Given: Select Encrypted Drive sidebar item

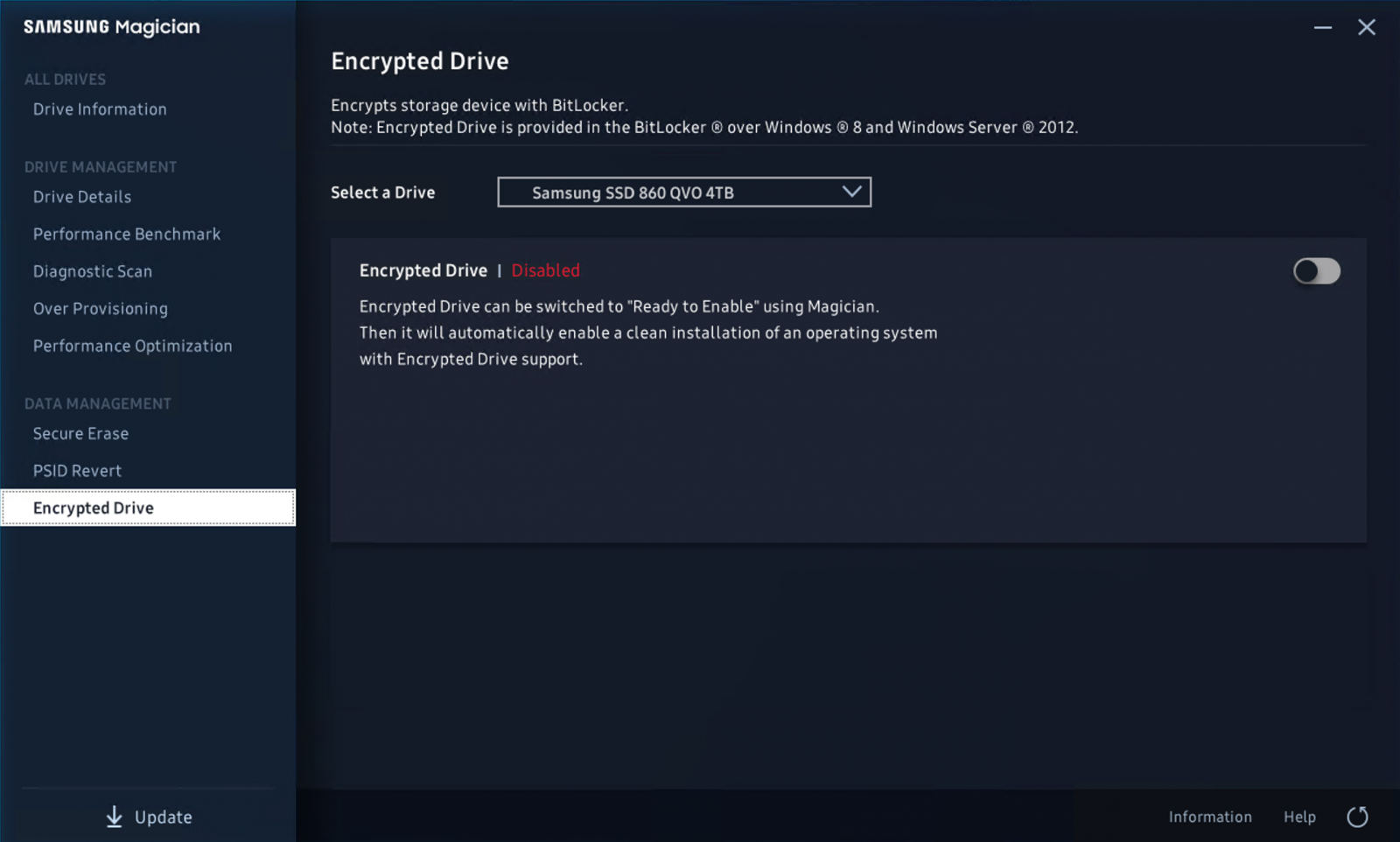Looking at the screenshot, I should (x=94, y=509).
